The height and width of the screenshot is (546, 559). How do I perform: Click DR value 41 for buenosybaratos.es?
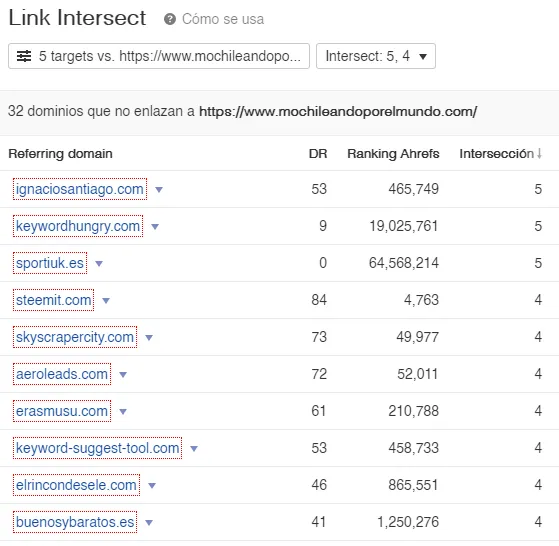(319, 522)
